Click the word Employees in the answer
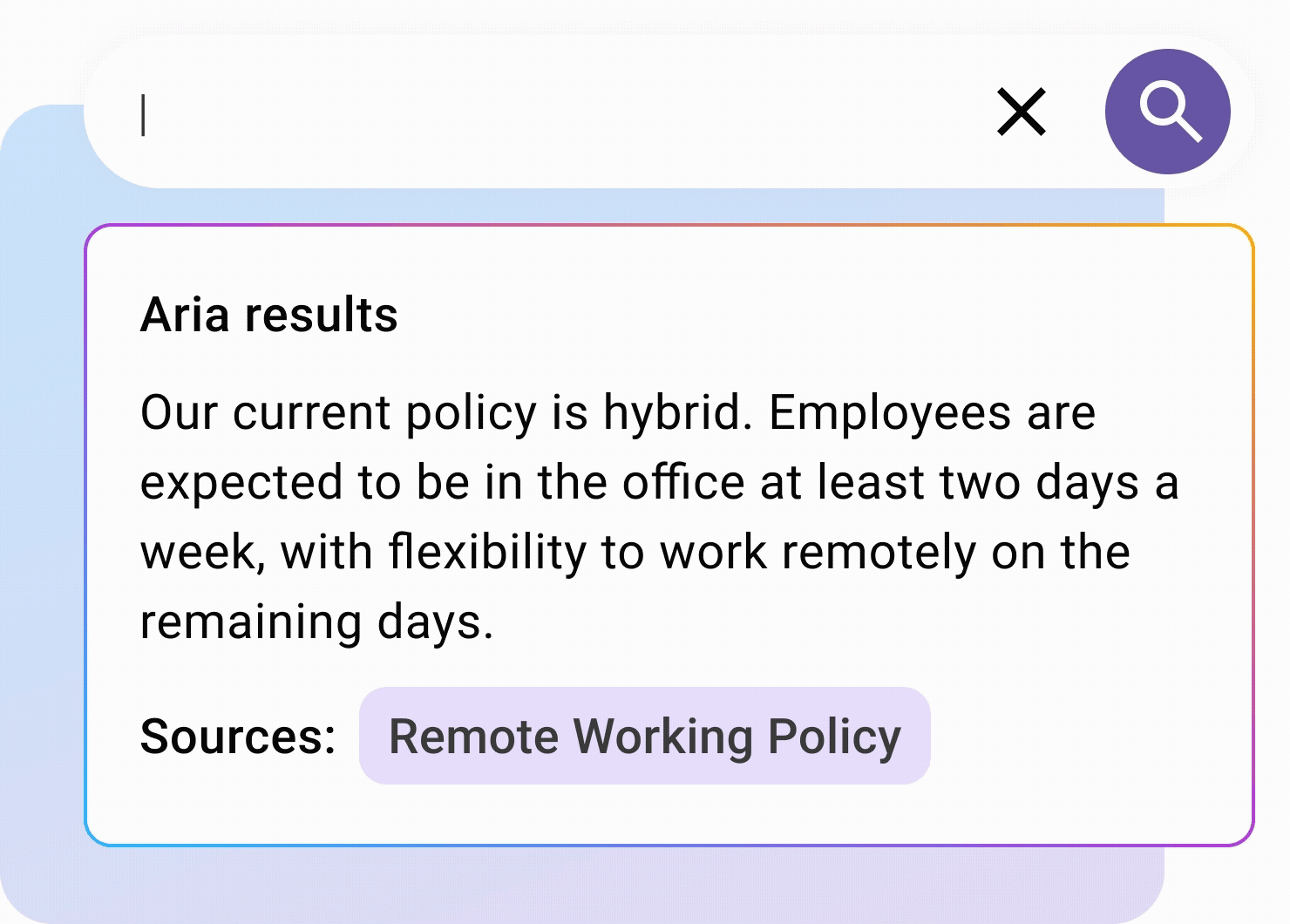 pos(889,412)
